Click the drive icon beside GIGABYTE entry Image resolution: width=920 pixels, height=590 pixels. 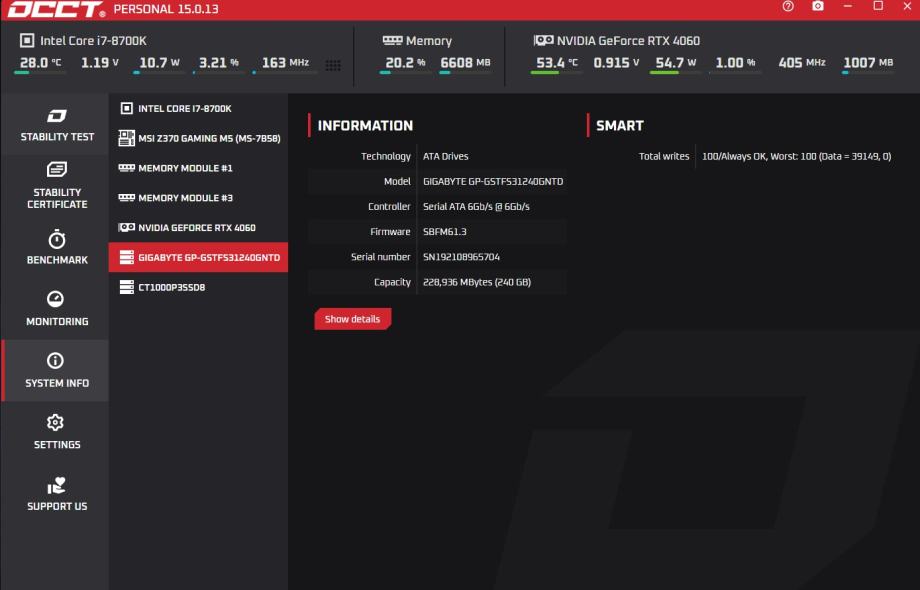point(126,257)
